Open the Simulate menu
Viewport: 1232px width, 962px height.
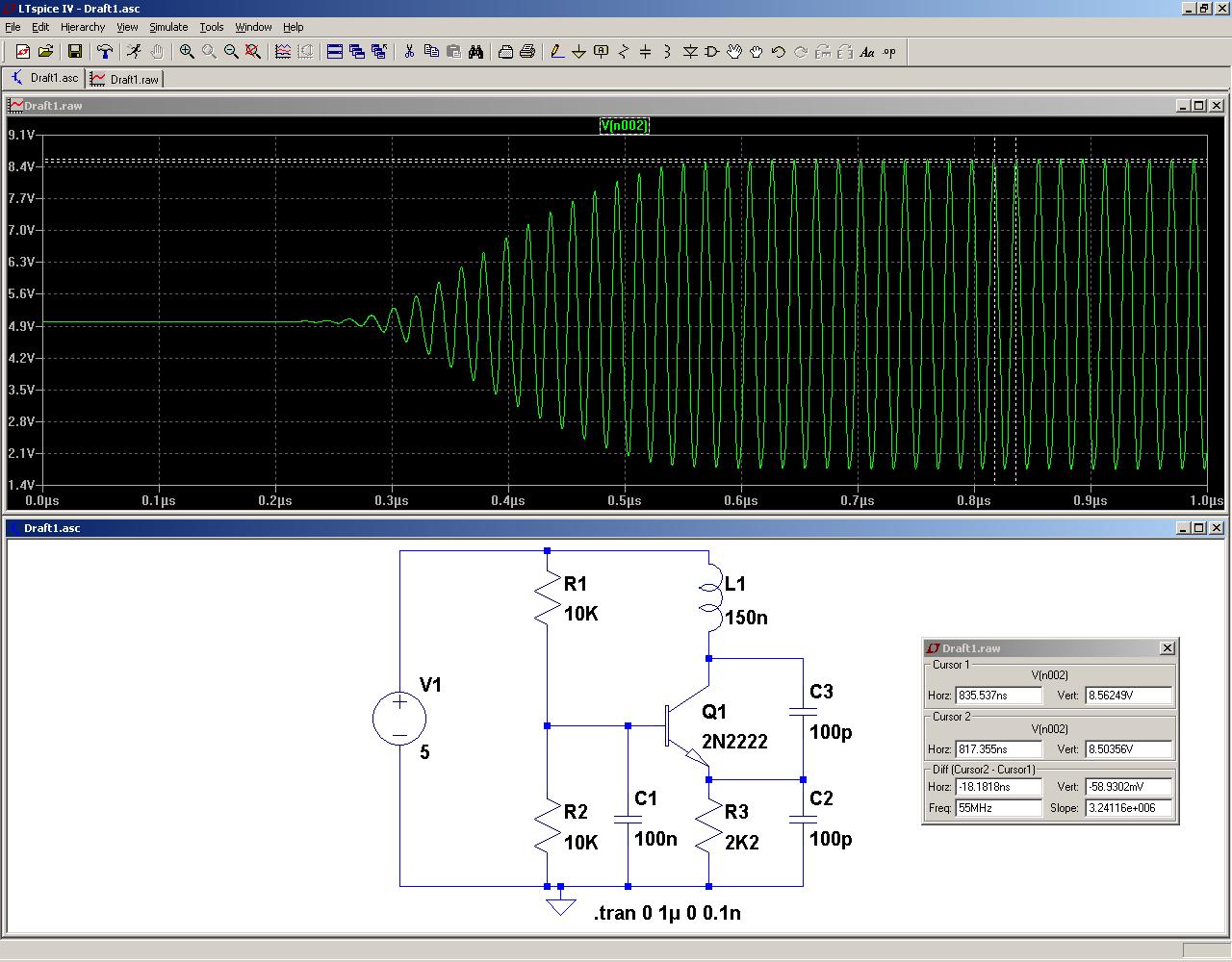point(168,27)
